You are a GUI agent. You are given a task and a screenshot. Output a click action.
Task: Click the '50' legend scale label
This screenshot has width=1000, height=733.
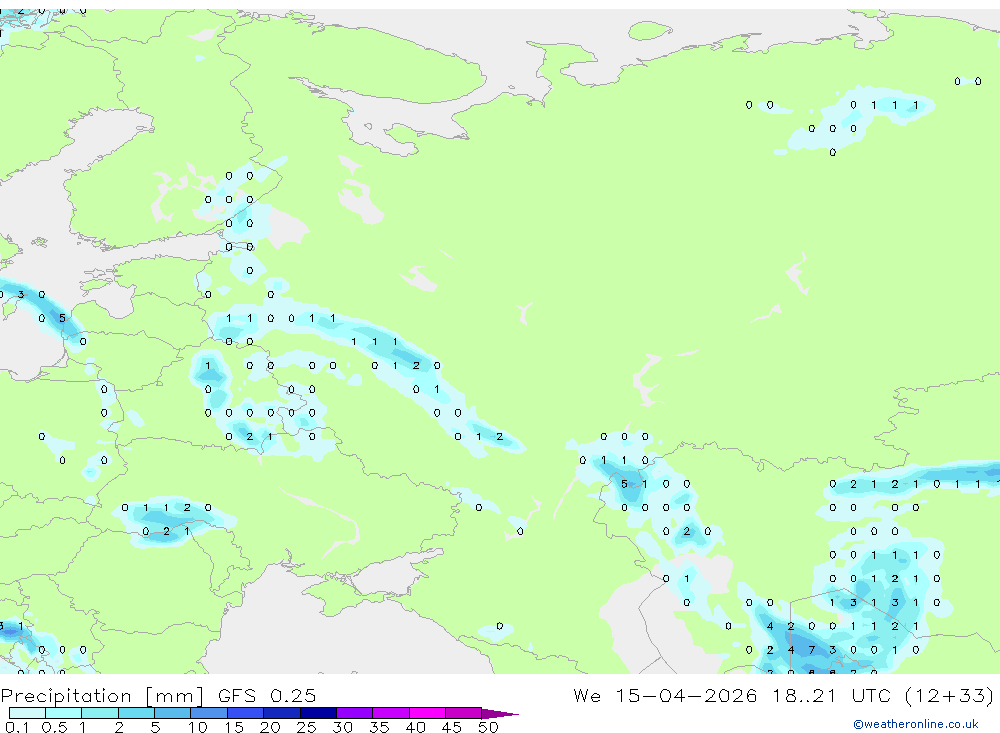click(x=488, y=727)
